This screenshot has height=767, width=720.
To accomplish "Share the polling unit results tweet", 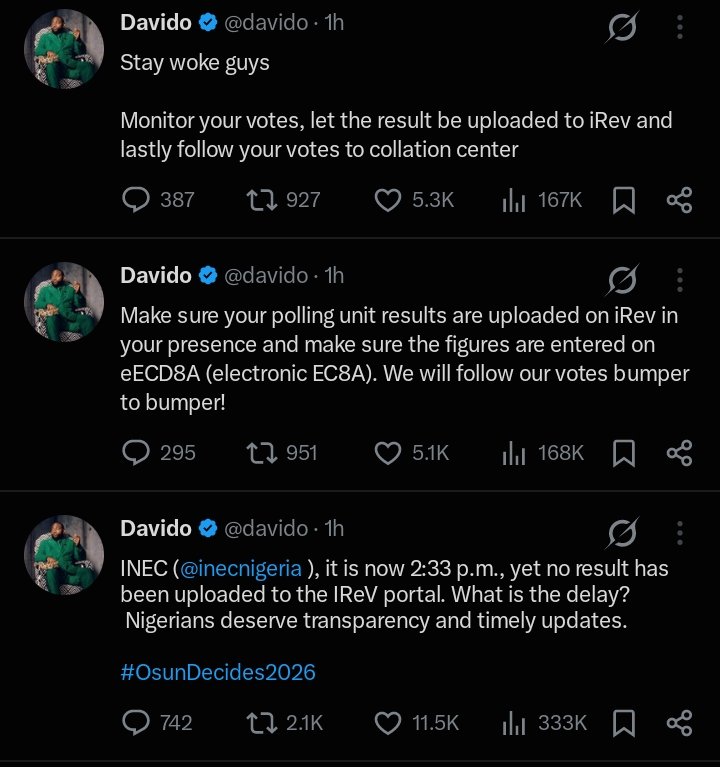I will point(679,453).
